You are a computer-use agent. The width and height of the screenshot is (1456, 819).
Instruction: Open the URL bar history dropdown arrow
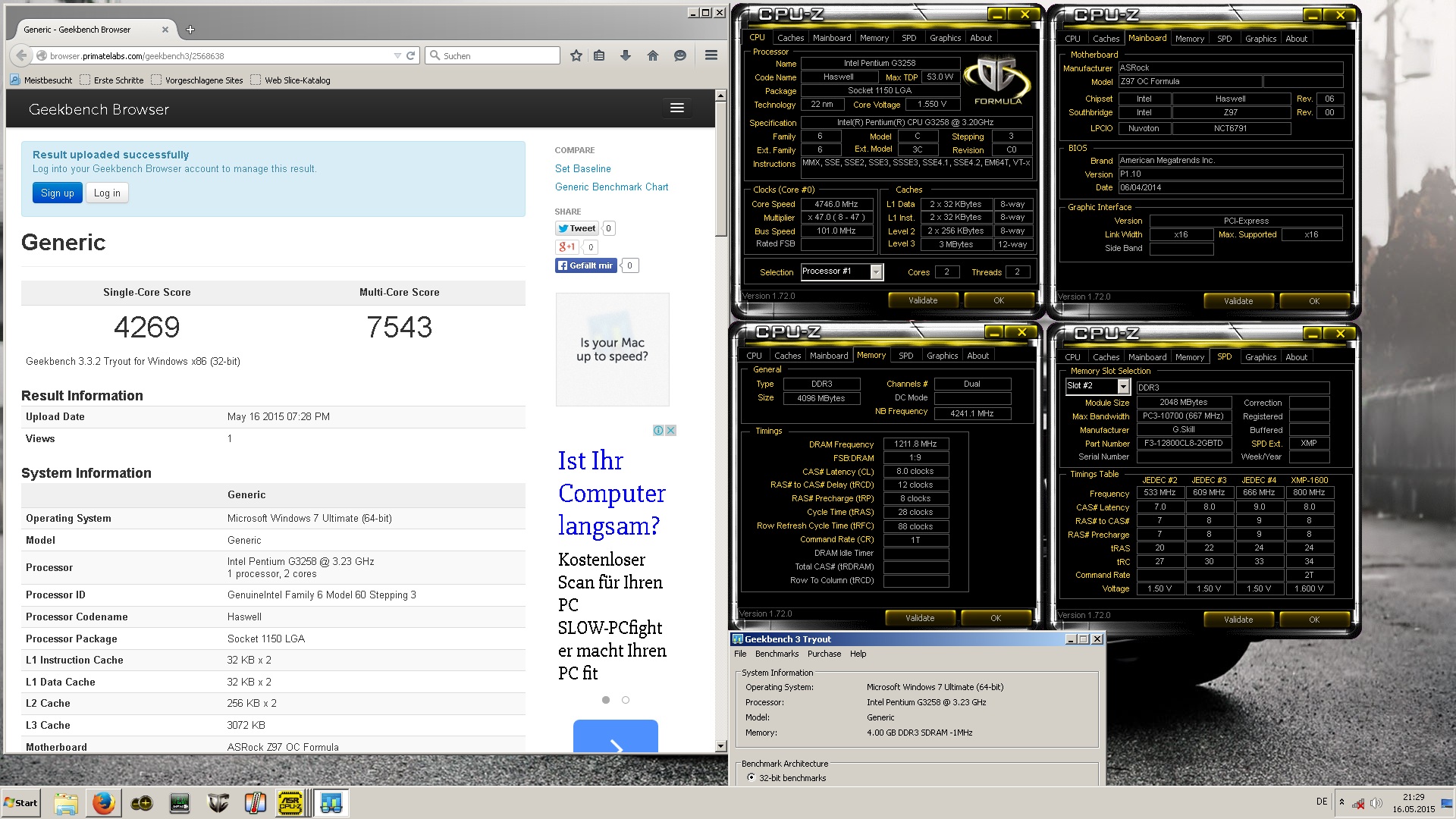[397, 55]
